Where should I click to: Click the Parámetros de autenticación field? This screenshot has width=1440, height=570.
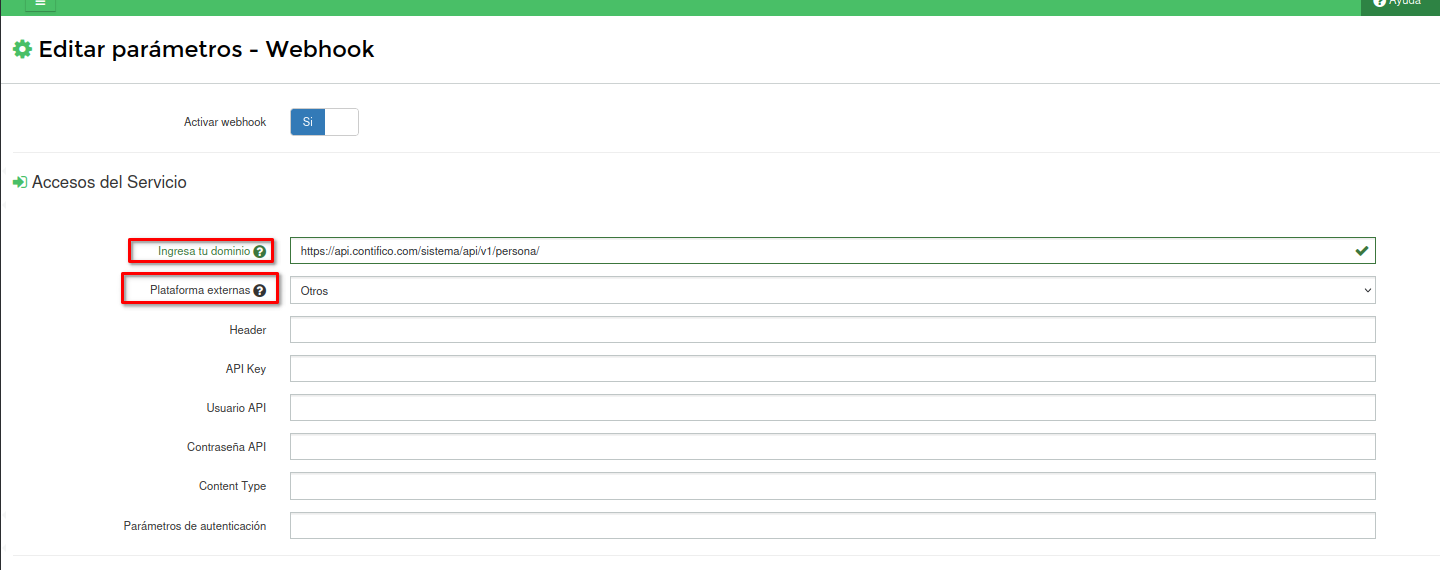832,526
